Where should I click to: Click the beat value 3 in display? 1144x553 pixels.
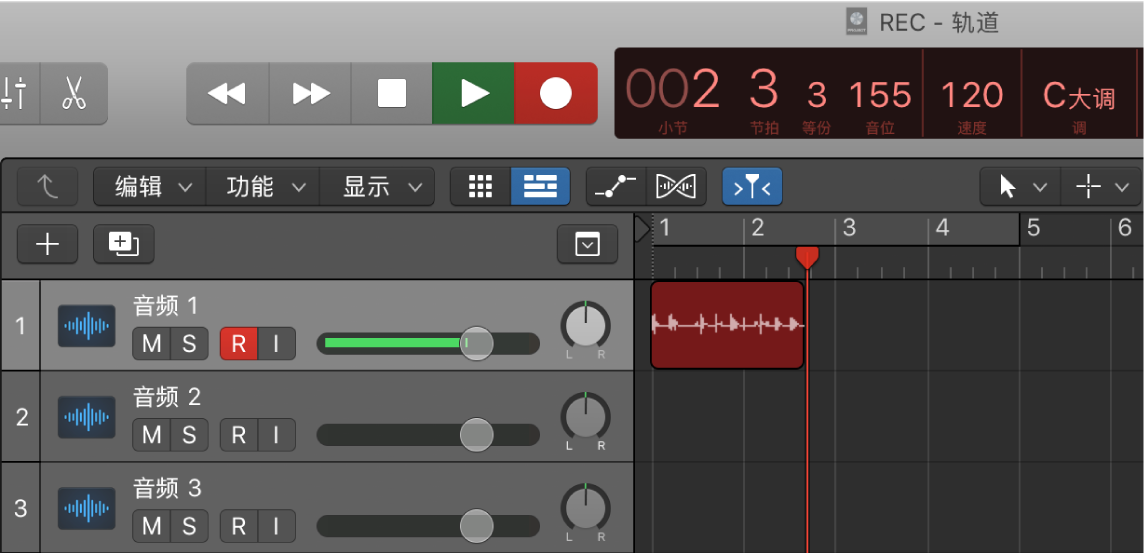(764, 90)
